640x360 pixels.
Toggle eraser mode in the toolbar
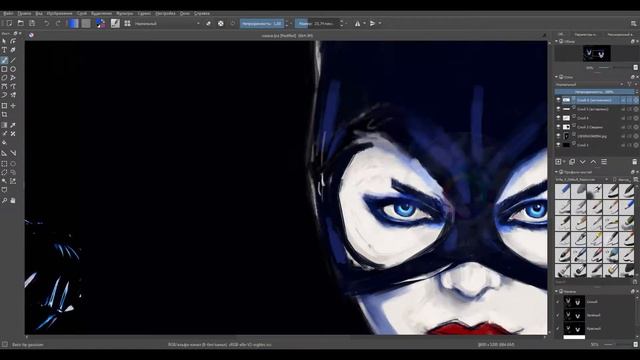click(x=208, y=23)
